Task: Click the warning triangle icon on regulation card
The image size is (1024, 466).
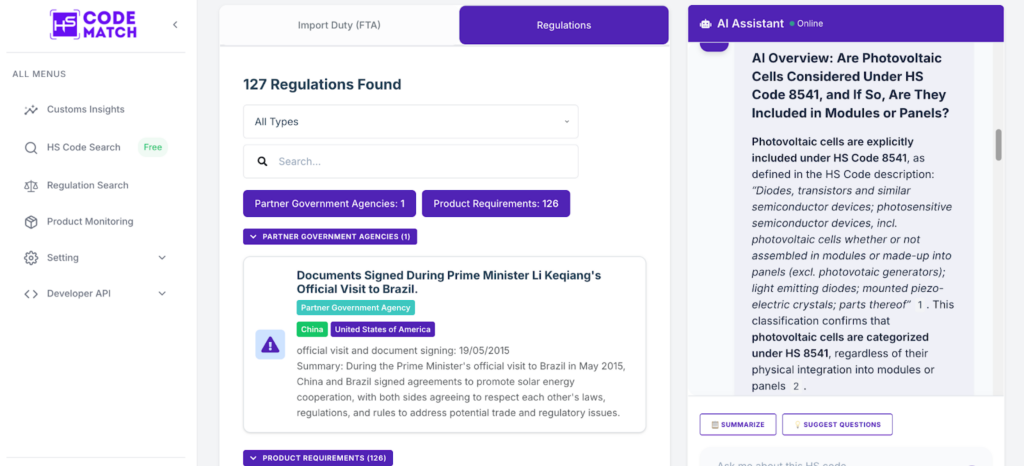Action: [x=270, y=345]
